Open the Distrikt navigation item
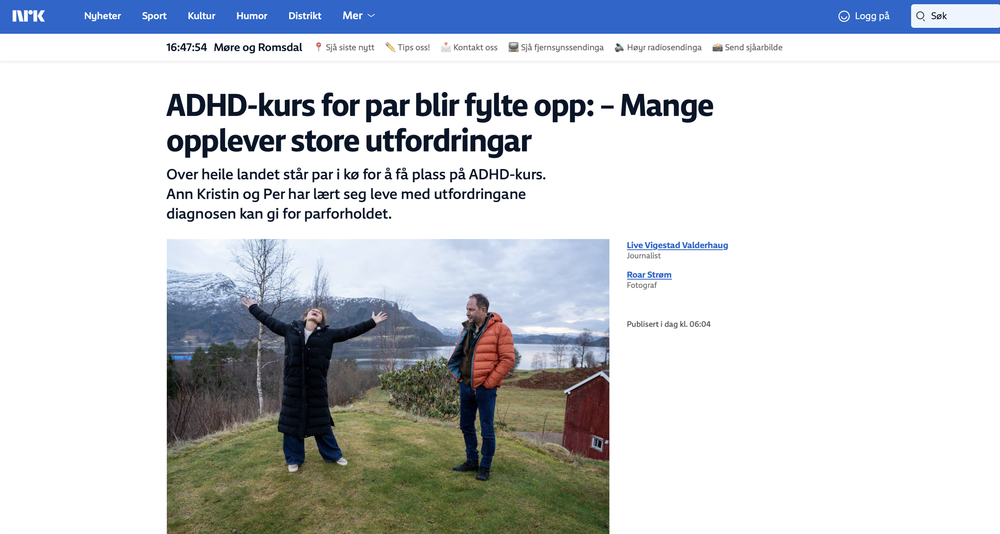The image size is (1000, 534). [x=304, y=16]
